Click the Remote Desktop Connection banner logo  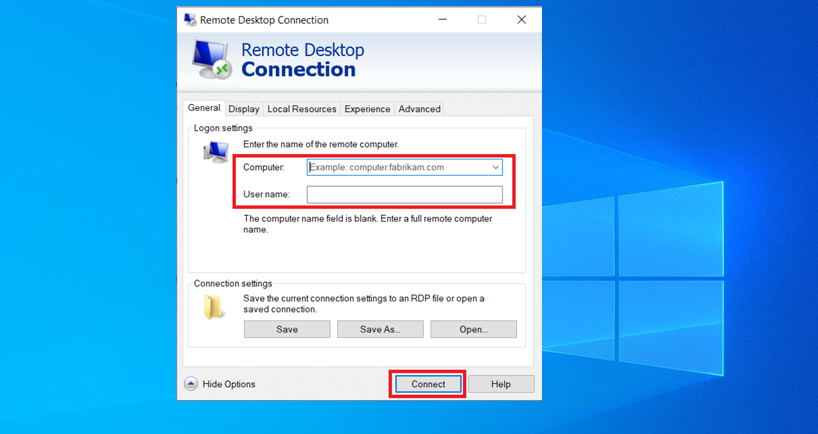pyautogui.click(x=211, y=59)
